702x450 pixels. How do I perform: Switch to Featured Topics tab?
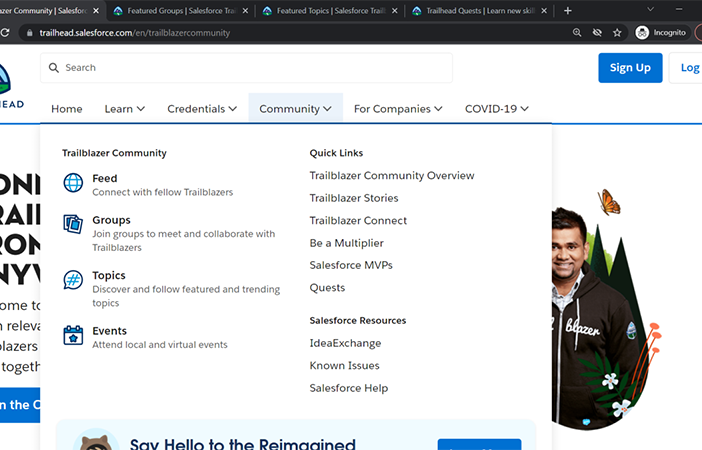[x=330, y=11]
